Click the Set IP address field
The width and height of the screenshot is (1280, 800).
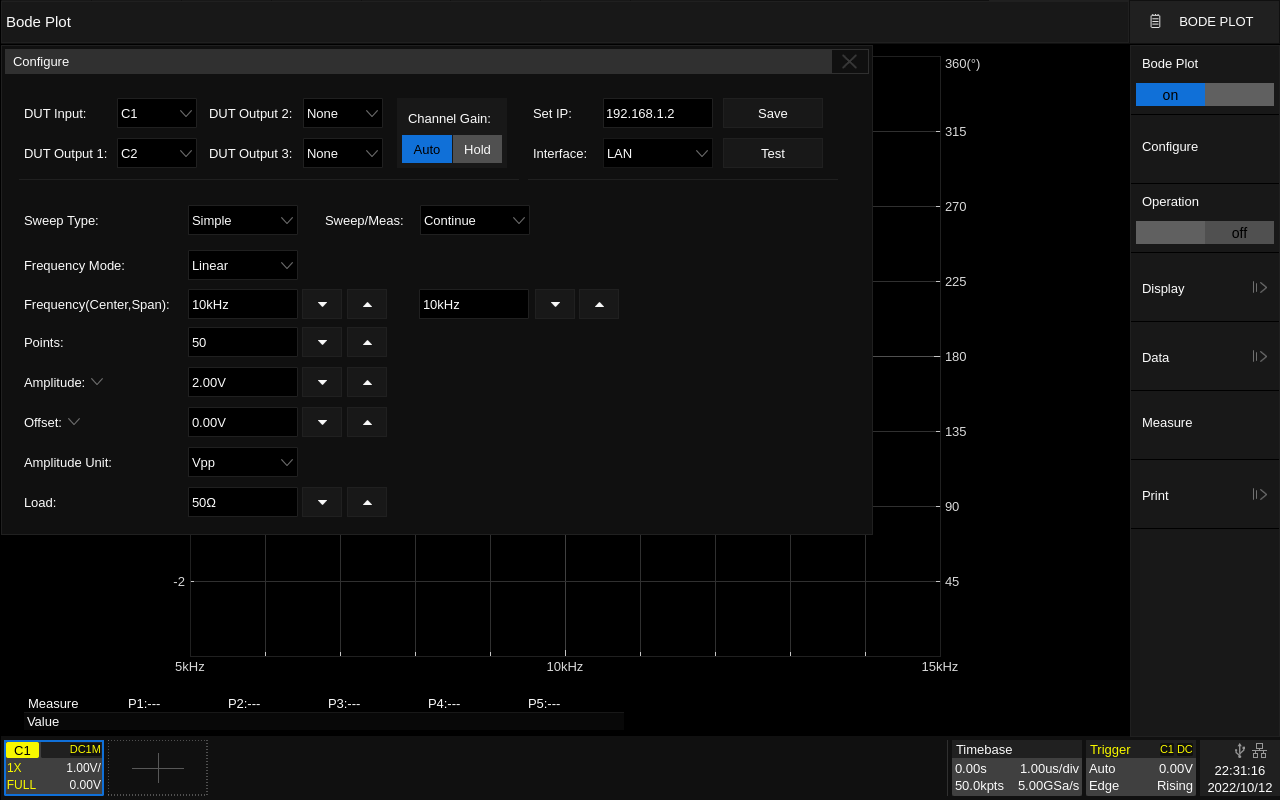coord(657,113)
